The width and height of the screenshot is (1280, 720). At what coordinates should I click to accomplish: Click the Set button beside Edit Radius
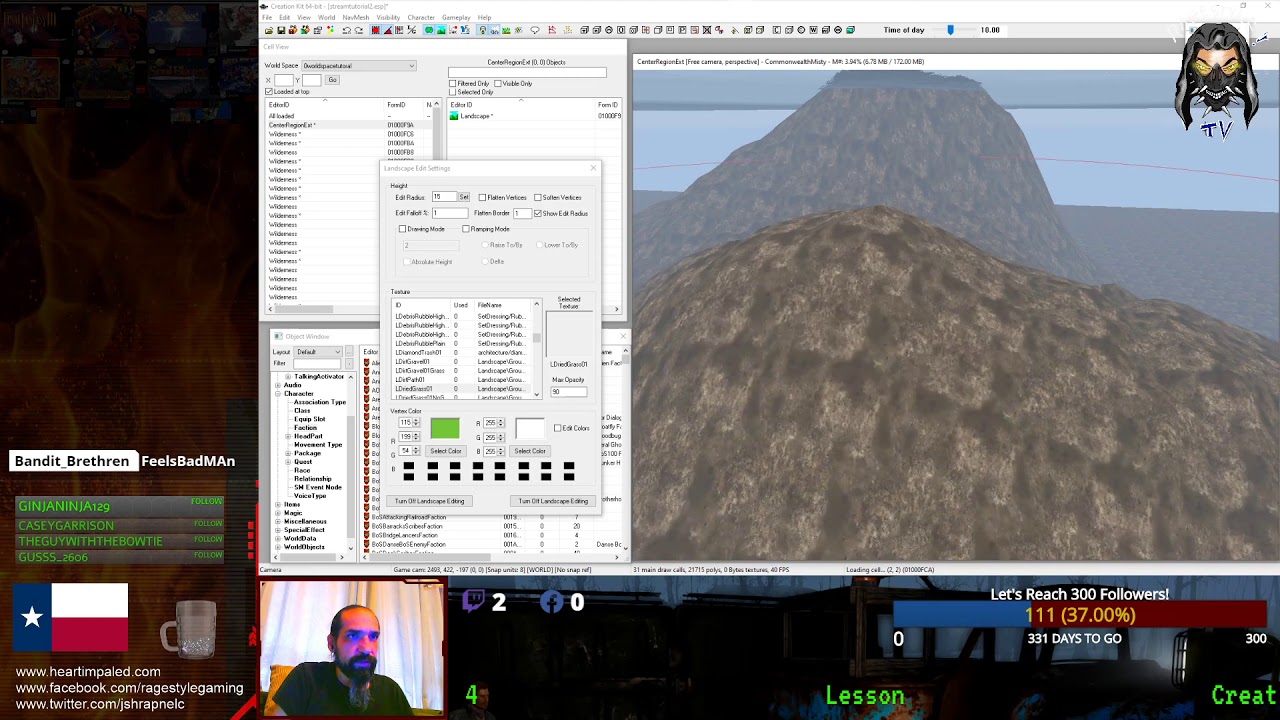coord(464,197)
